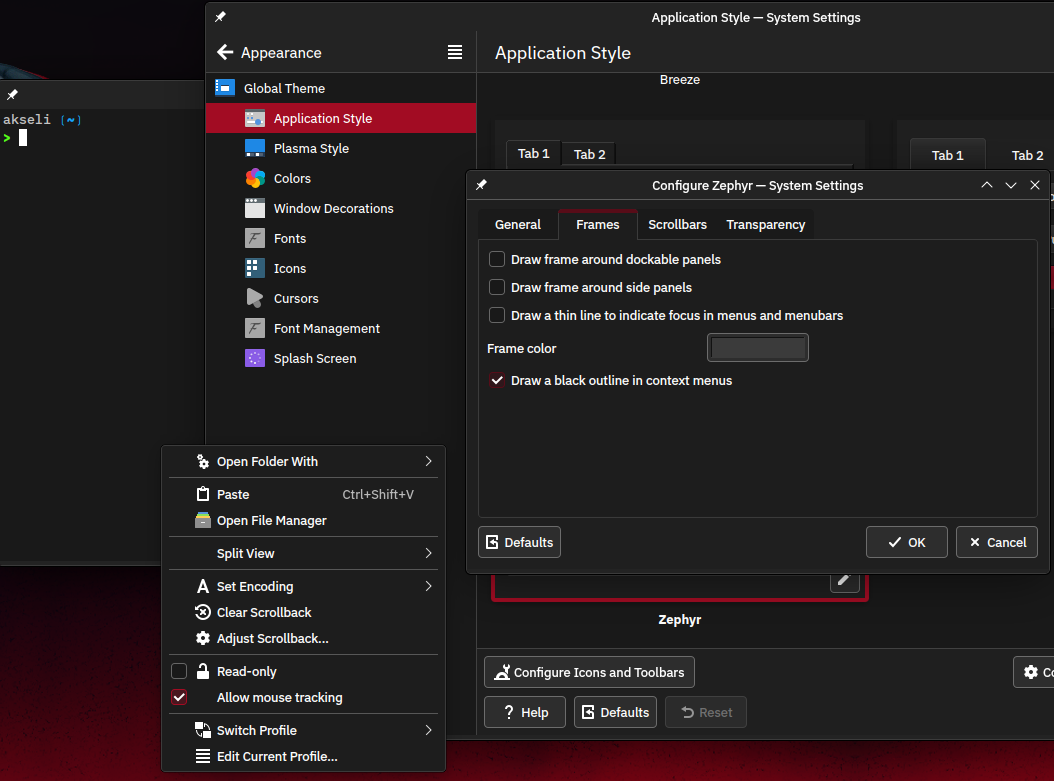Click the Help button
This screenshot has width=1054, height=781.
525,712
